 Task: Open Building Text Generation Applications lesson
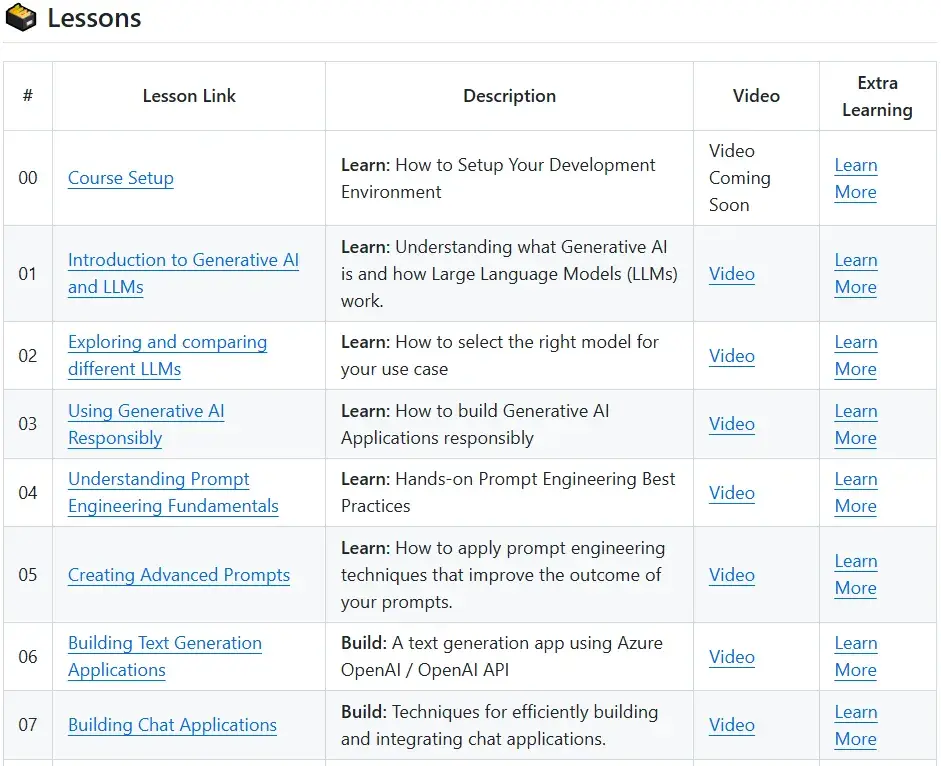point(165,643)
